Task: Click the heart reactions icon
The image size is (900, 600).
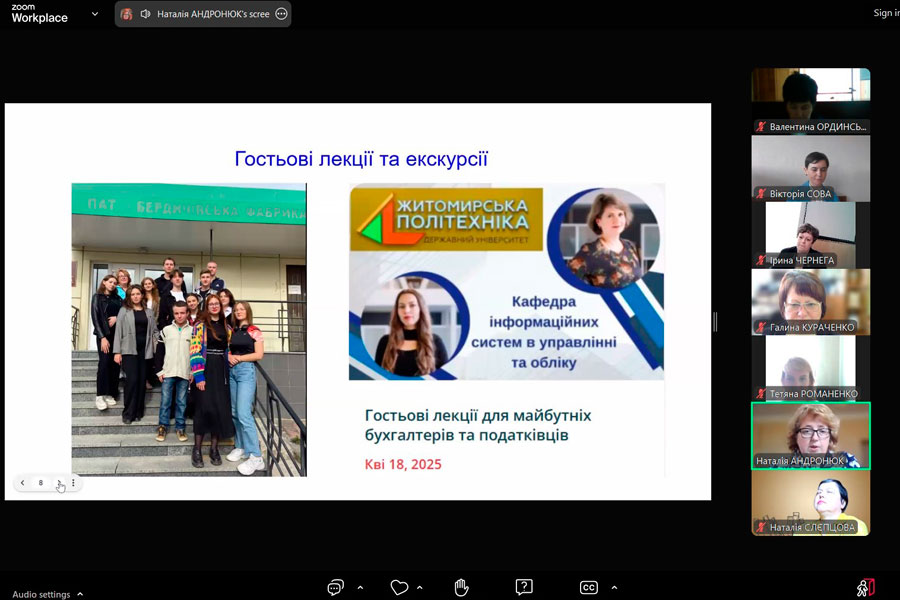Action: [x=399, y=587]
